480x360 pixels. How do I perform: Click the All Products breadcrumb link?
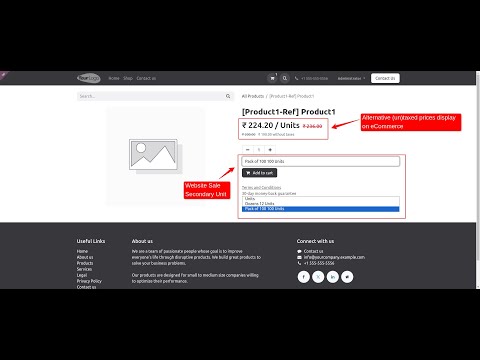click(253, 96)
